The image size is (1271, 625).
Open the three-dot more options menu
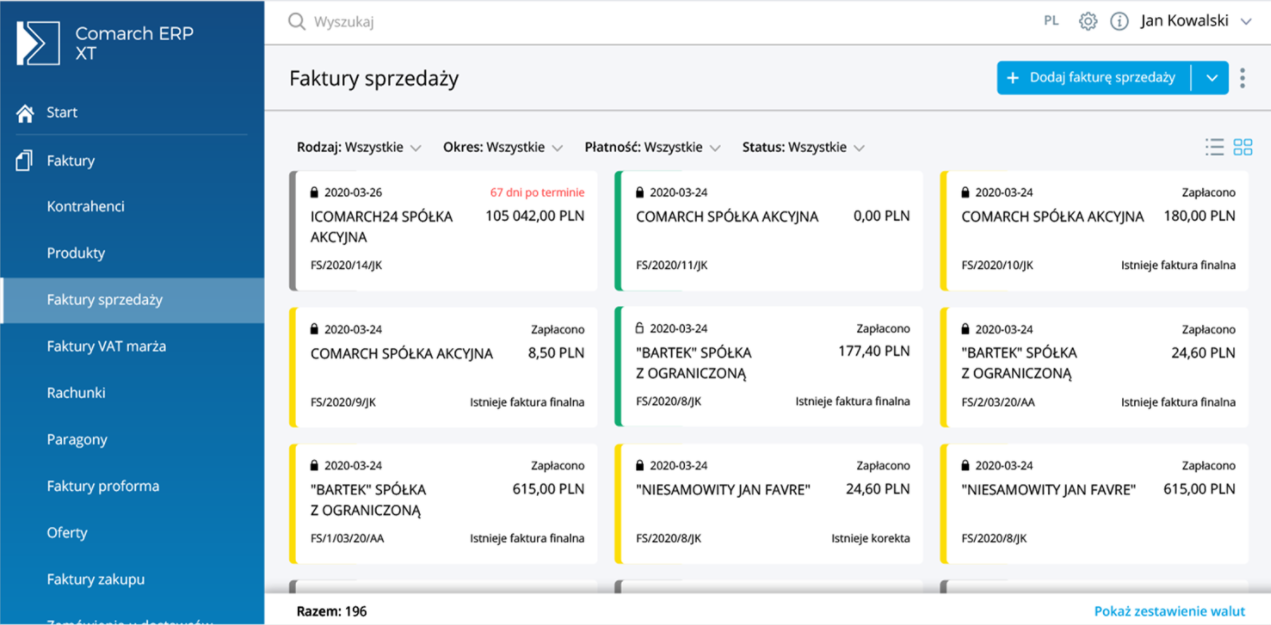1243,78
